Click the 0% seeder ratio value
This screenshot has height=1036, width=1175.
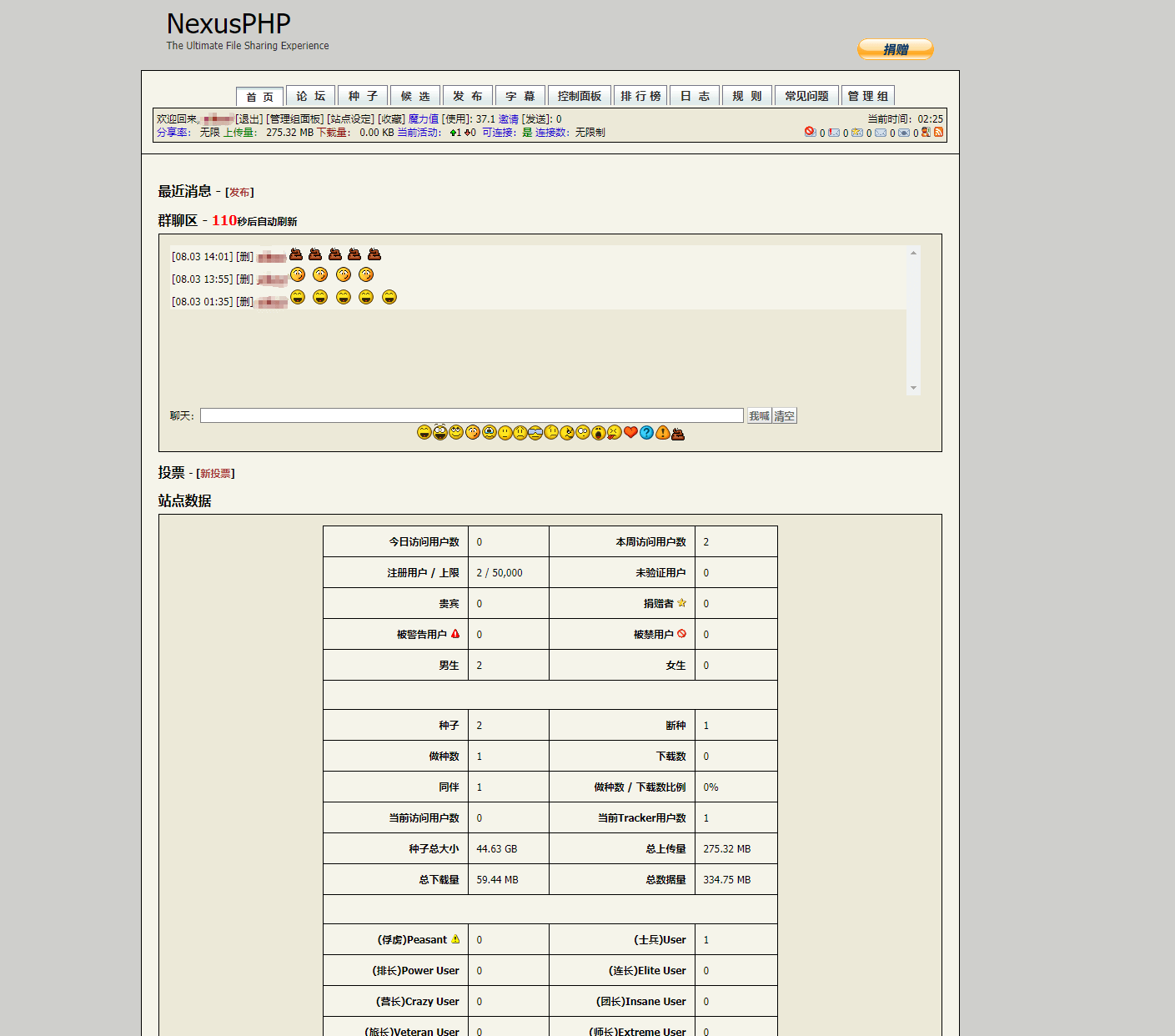point(711,787)
